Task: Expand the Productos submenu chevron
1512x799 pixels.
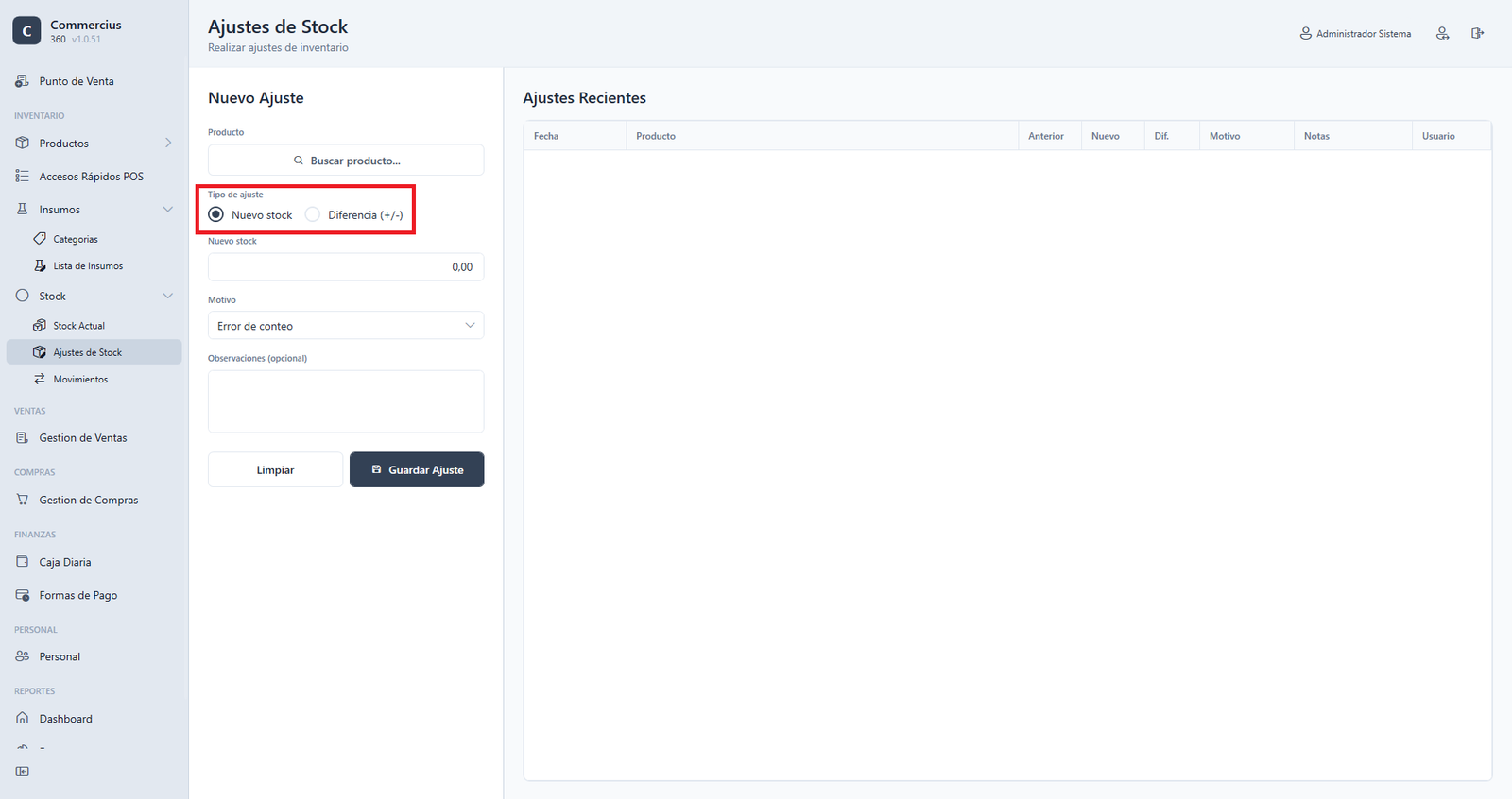Action: point(168,144)
